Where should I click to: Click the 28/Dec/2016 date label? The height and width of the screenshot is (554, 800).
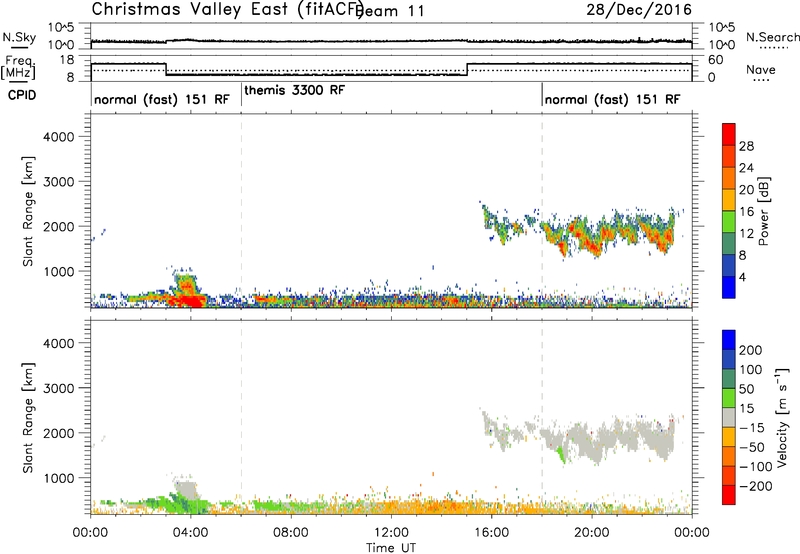[639, 10]
